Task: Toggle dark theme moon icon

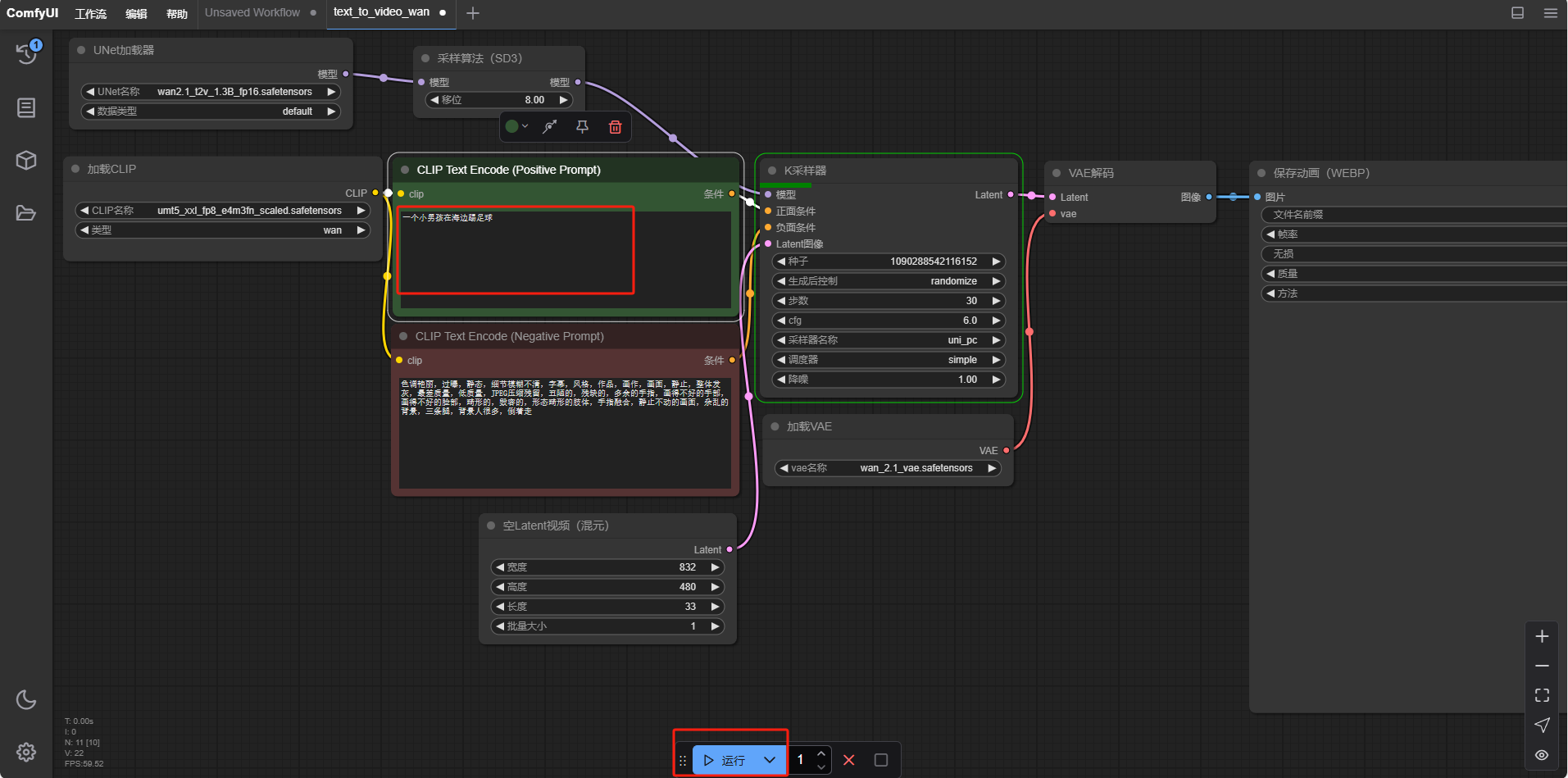Action: pos(26,699)
